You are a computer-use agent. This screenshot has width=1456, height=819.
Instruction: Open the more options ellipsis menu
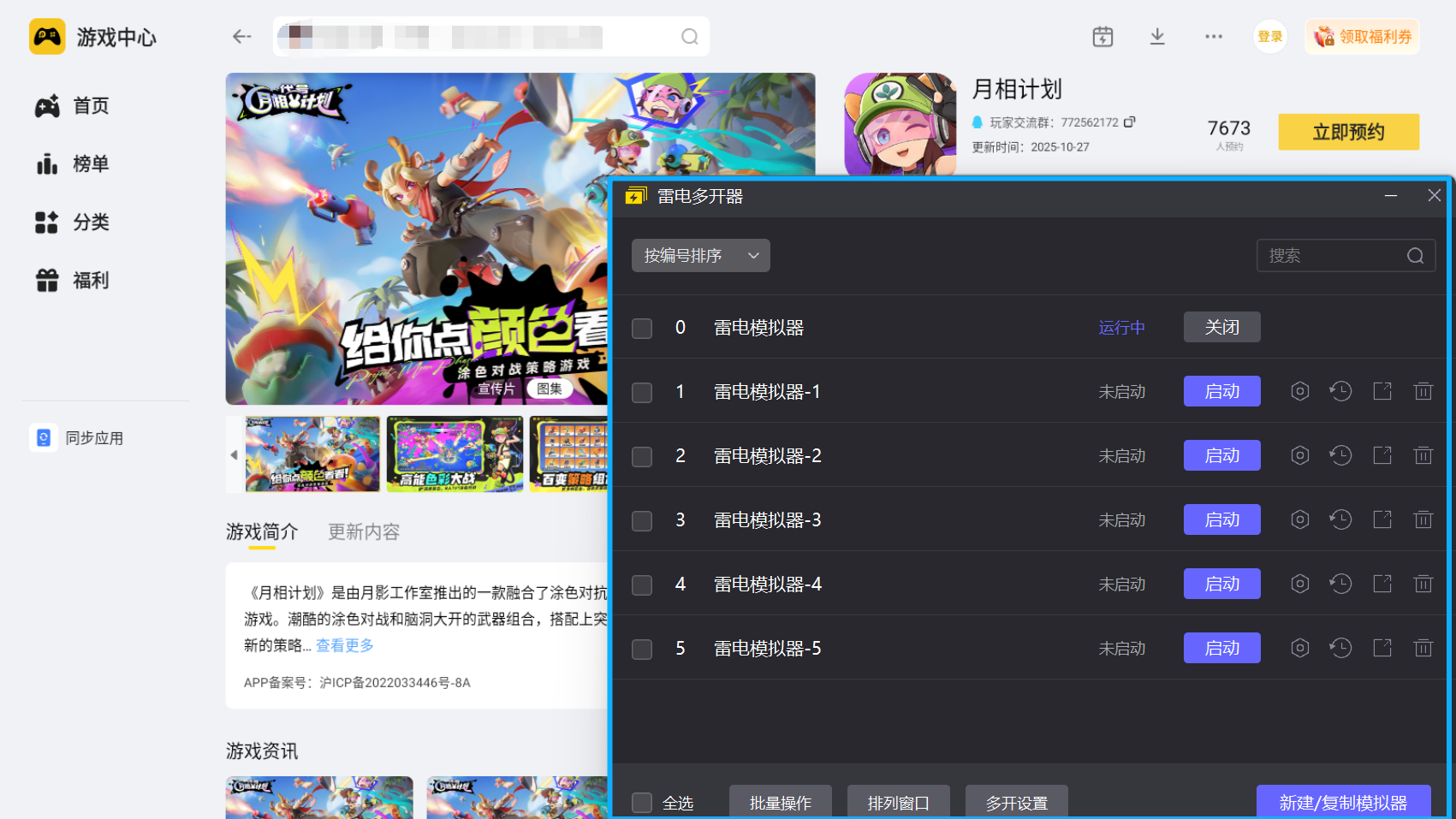click(x=1213, y=36)
